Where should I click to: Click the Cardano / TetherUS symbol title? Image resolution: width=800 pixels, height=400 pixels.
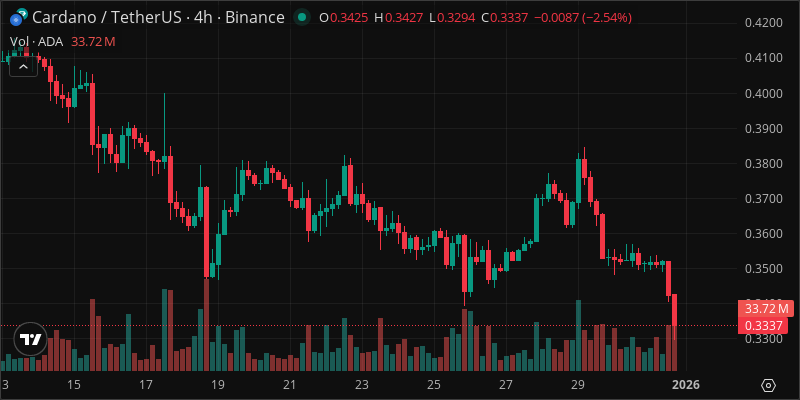[158, 17]
